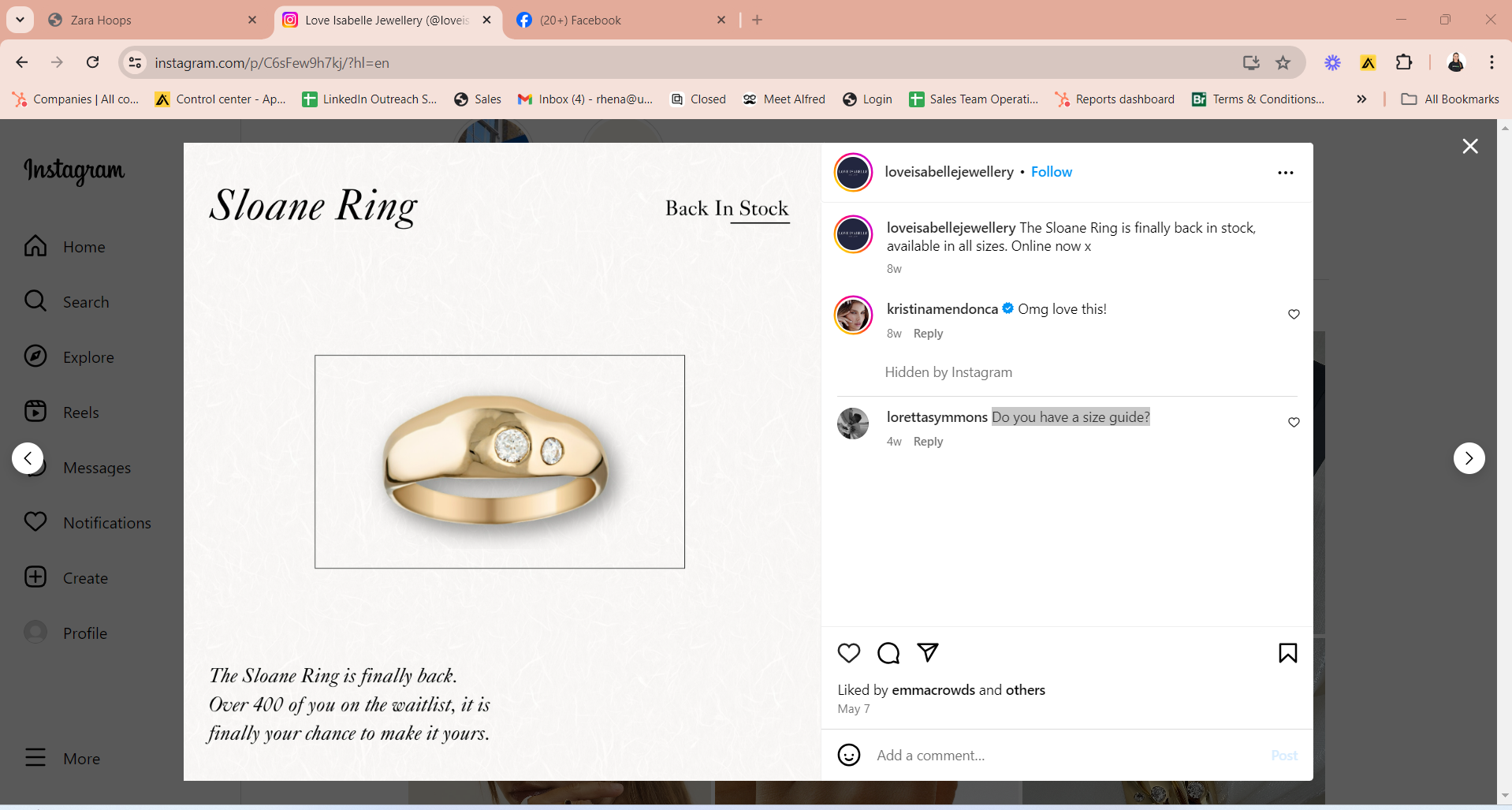Save post with bookmark icon

coord(1287,653)
